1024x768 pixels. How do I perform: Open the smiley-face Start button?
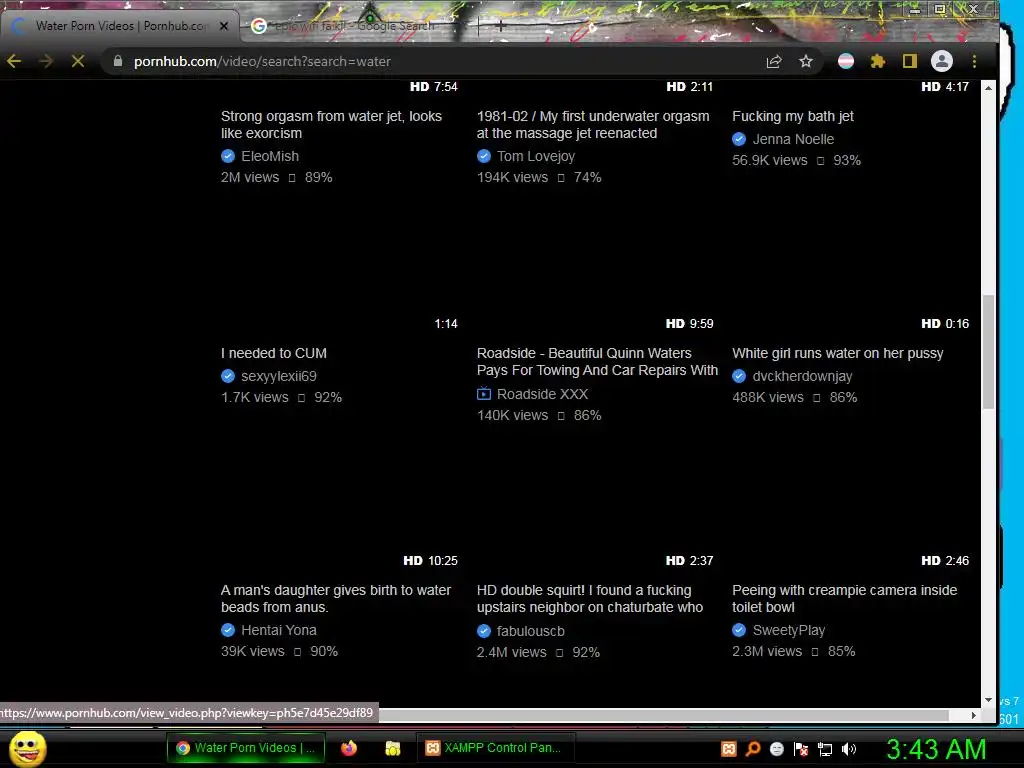coord(28,748)
